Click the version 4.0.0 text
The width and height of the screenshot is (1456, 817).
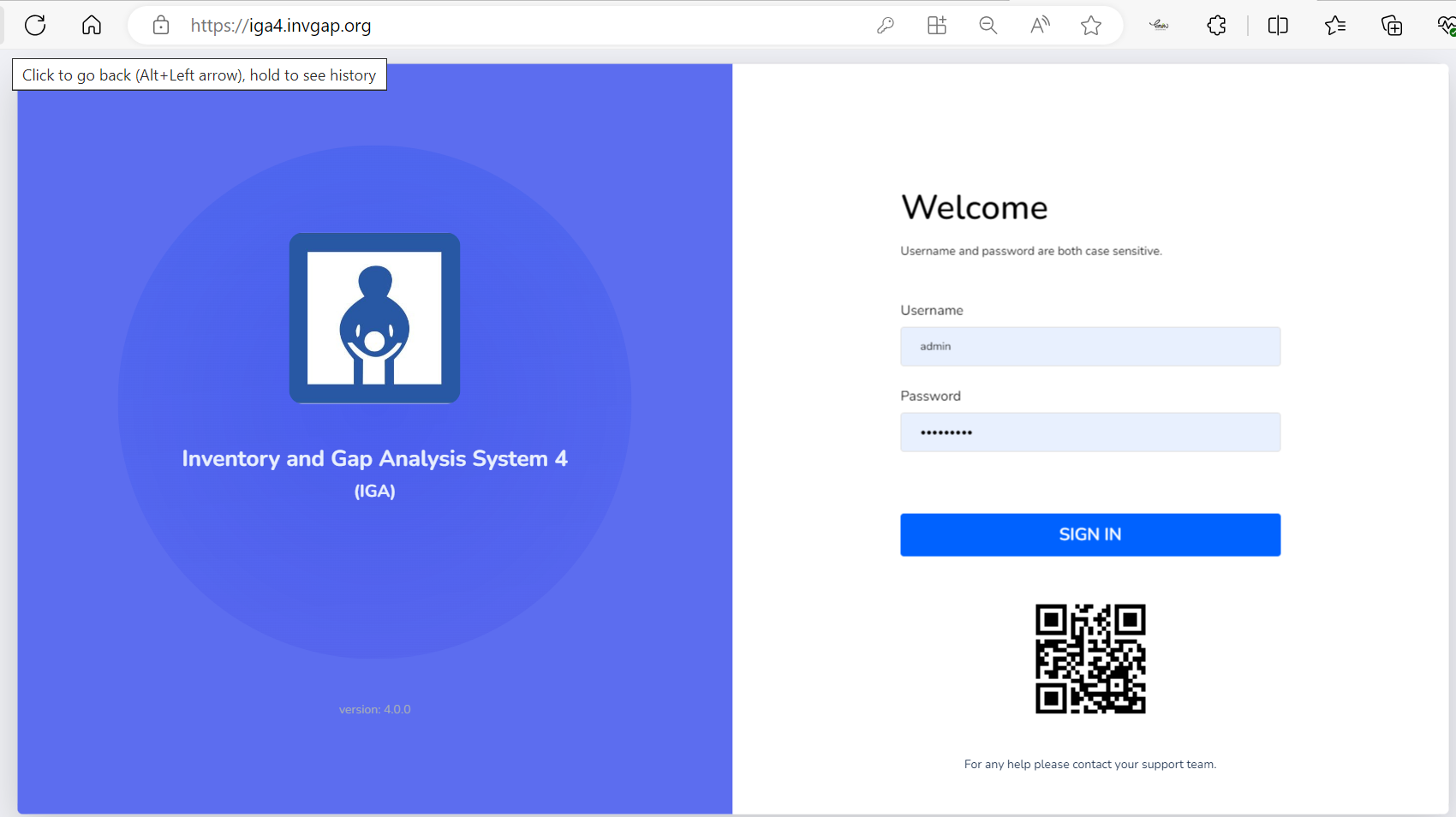[x=374, y=709]
